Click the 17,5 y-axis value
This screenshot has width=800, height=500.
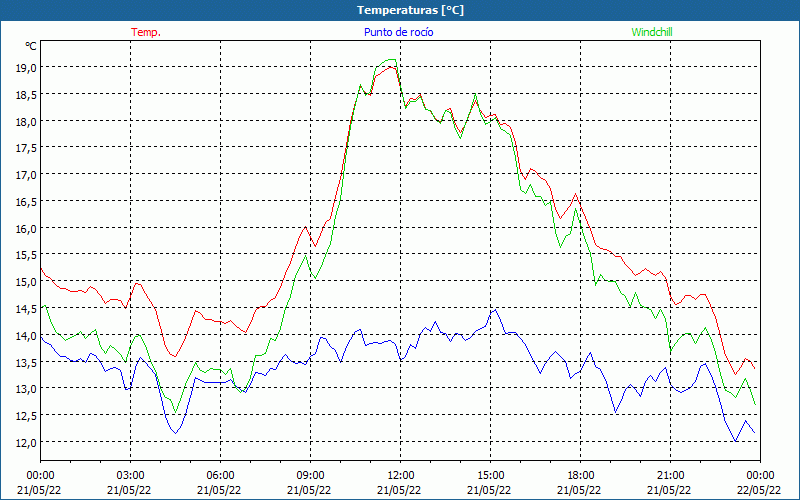[x=26, y=148]
